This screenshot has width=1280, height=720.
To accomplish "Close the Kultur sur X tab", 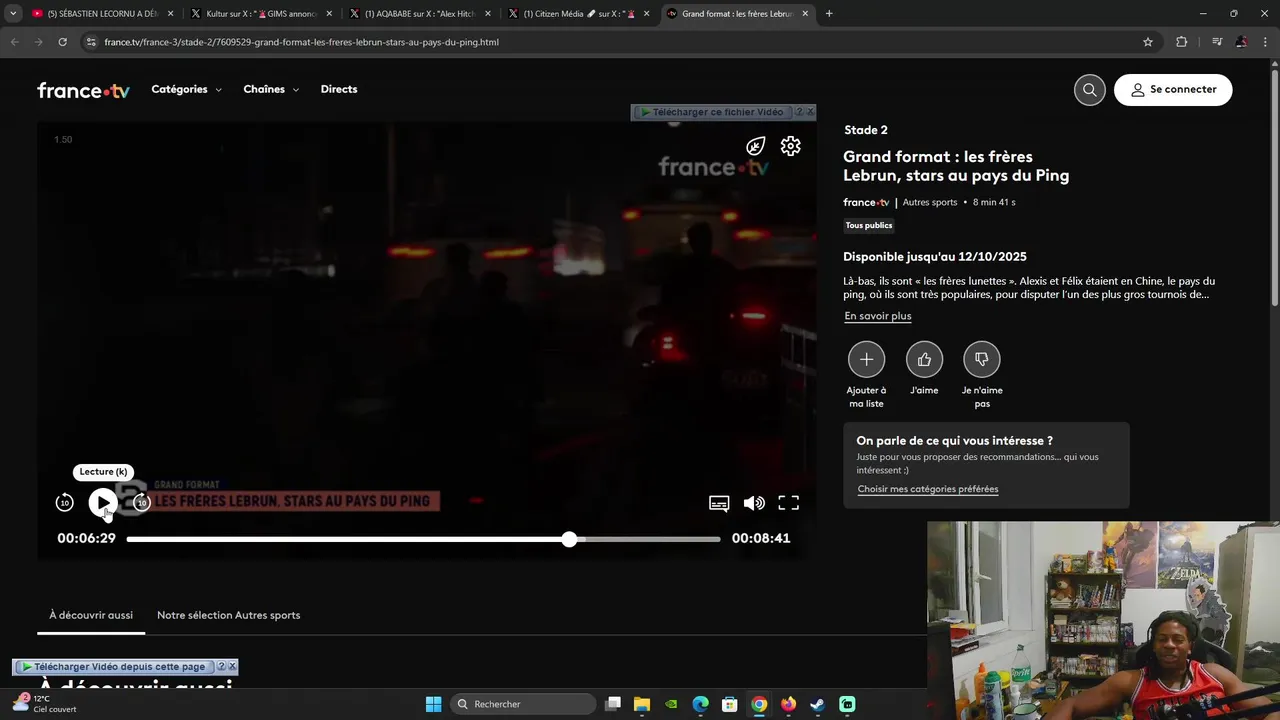I will (x=329, y=14).
